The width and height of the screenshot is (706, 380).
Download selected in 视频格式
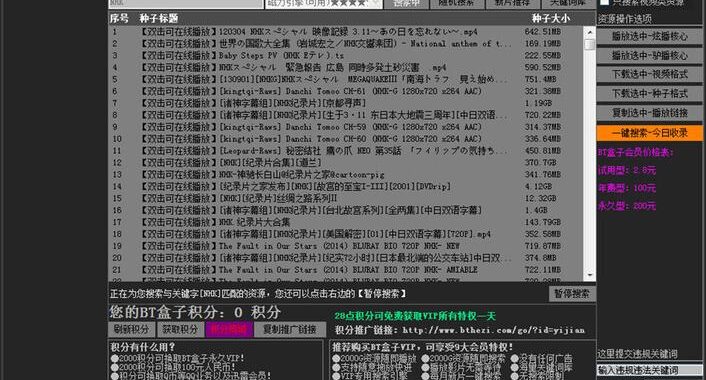[x=649, y=74]
